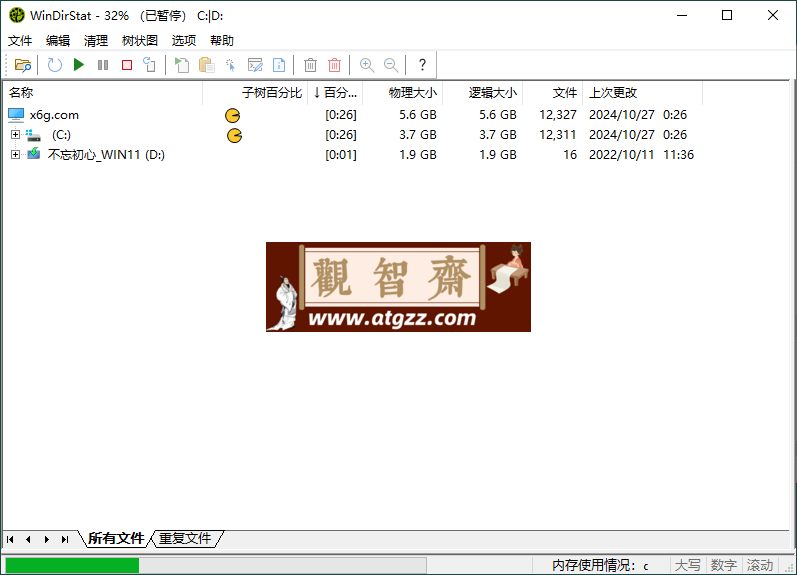Click the gray delete to recycle bin icon
The width and height of the screenshot is (797, 575).
311,65
